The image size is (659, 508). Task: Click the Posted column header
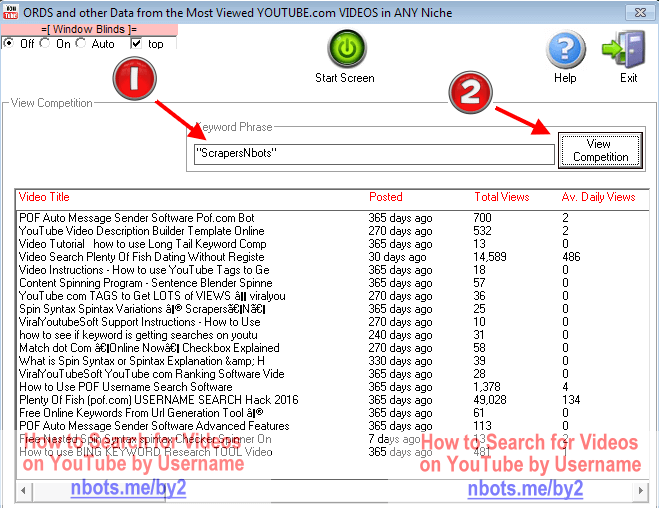(385, 197)
